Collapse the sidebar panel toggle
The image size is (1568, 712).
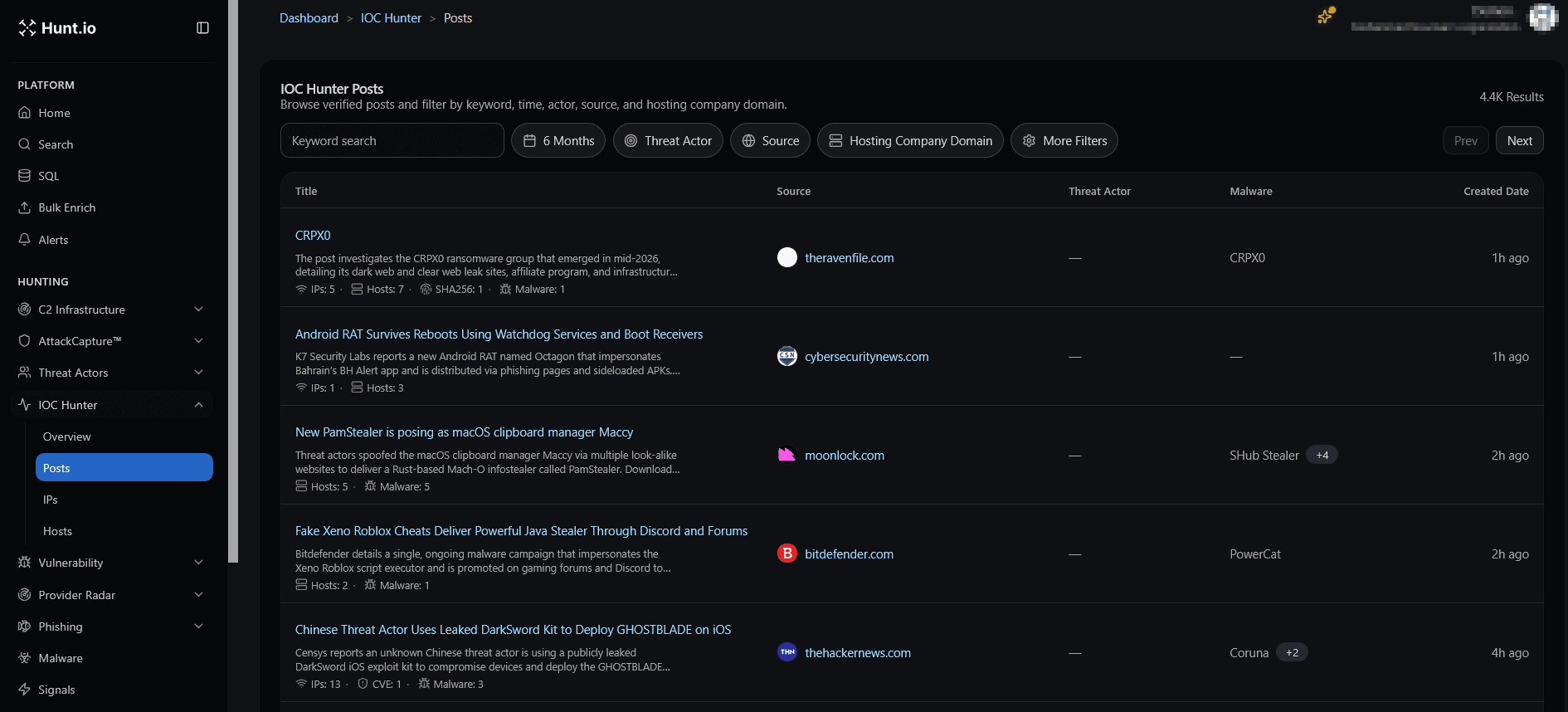[x=202, y=28]
